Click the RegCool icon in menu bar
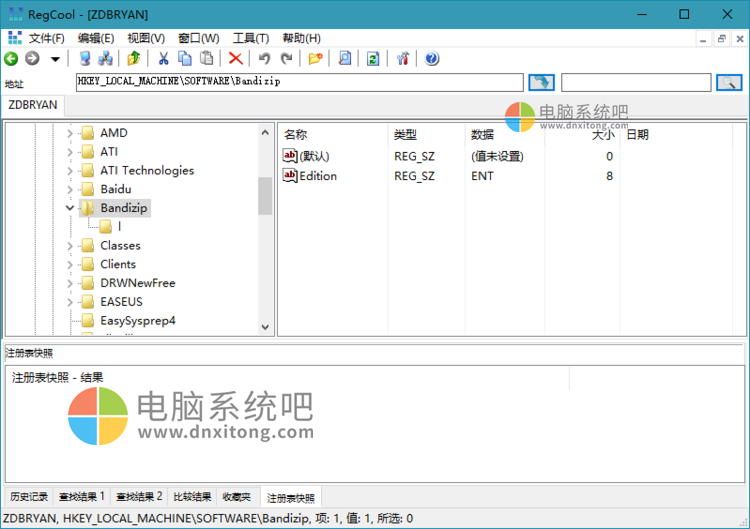This screenshot has width=750, height=529. 15,38
